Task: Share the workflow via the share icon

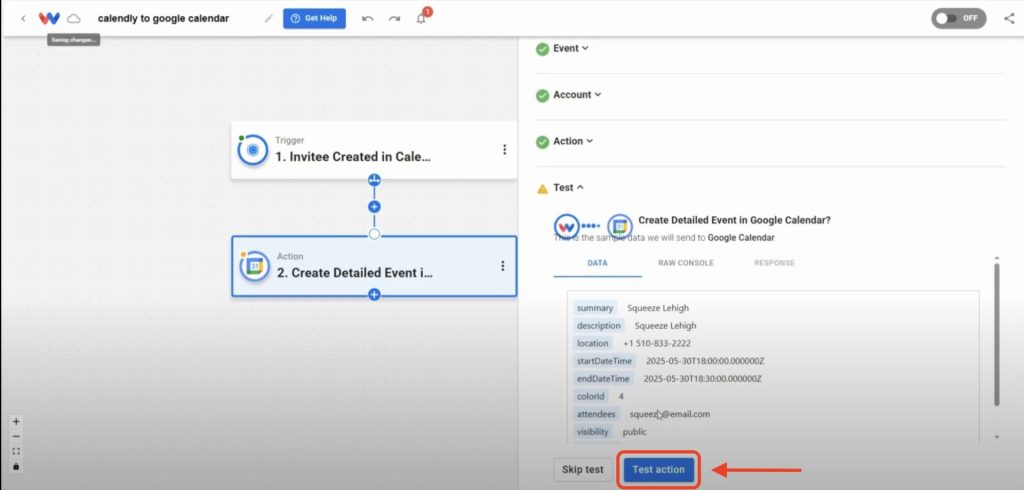Action: [x=1009, y=18]
